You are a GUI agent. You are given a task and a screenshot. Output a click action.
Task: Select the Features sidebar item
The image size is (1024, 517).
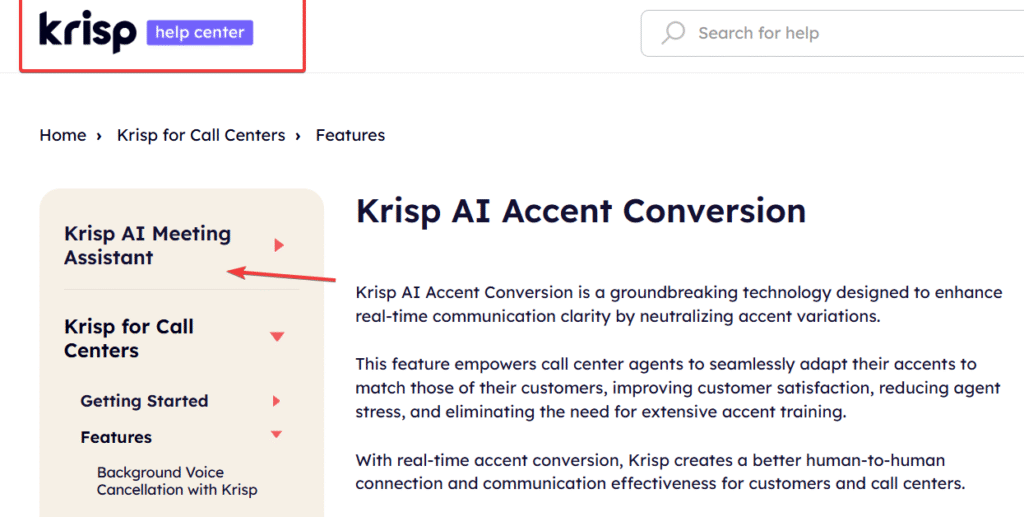pos(116,437)
